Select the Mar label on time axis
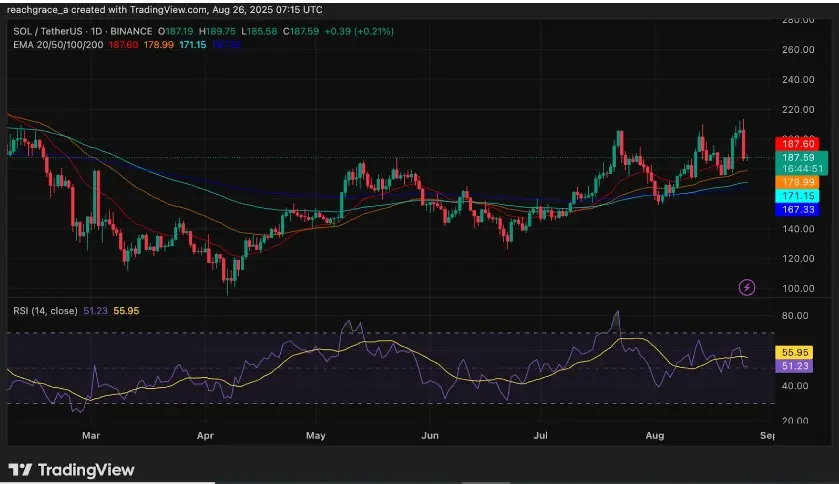839x484 pixels. [91, 436]
